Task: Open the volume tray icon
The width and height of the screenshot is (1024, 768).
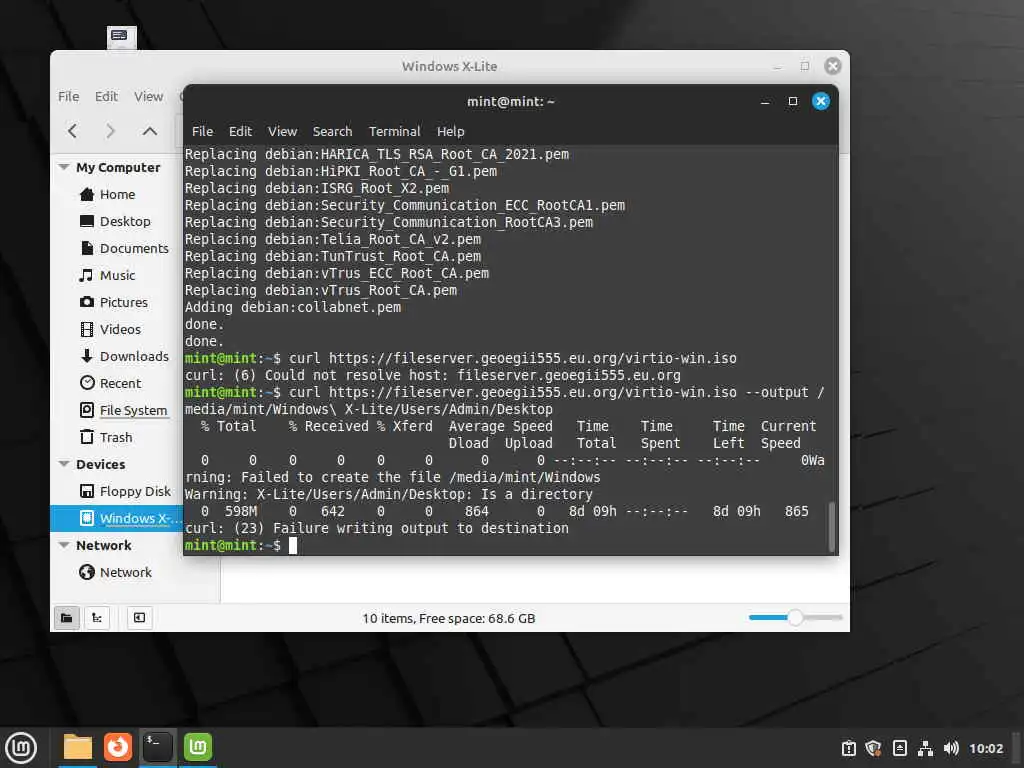Action: click(x=951, y=748)
